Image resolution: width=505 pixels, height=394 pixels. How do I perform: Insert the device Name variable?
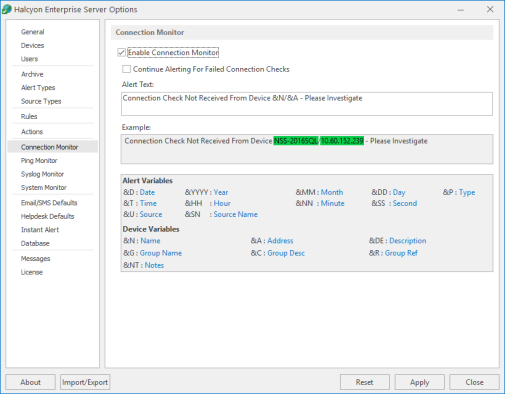click(150, 241)
